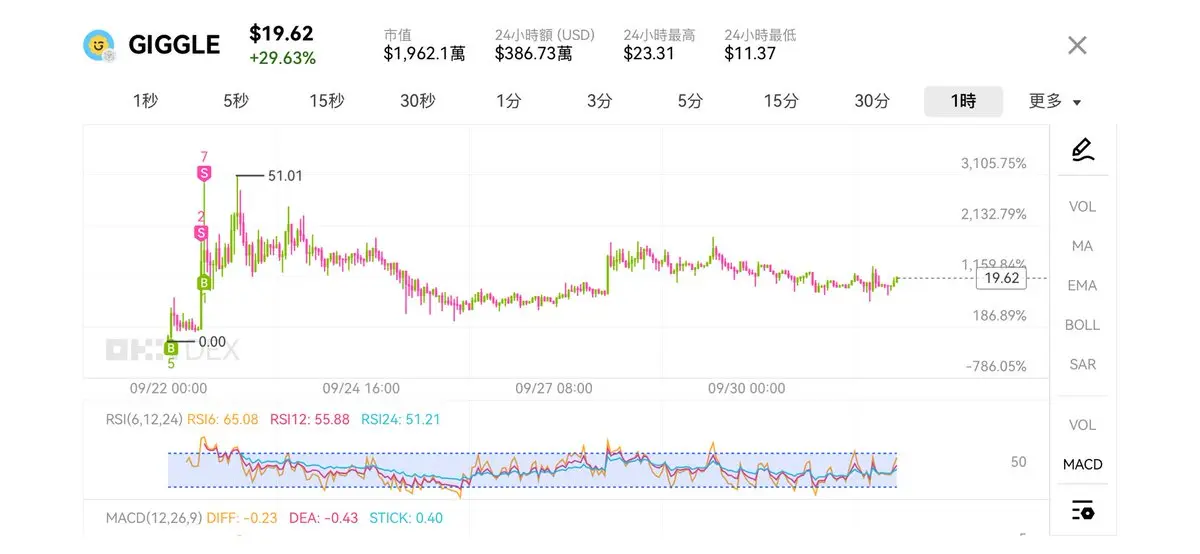The height and width of the screenshot is (554, 1200).
Task: Toggle the SAR indicator
Action: [1082, 365]
